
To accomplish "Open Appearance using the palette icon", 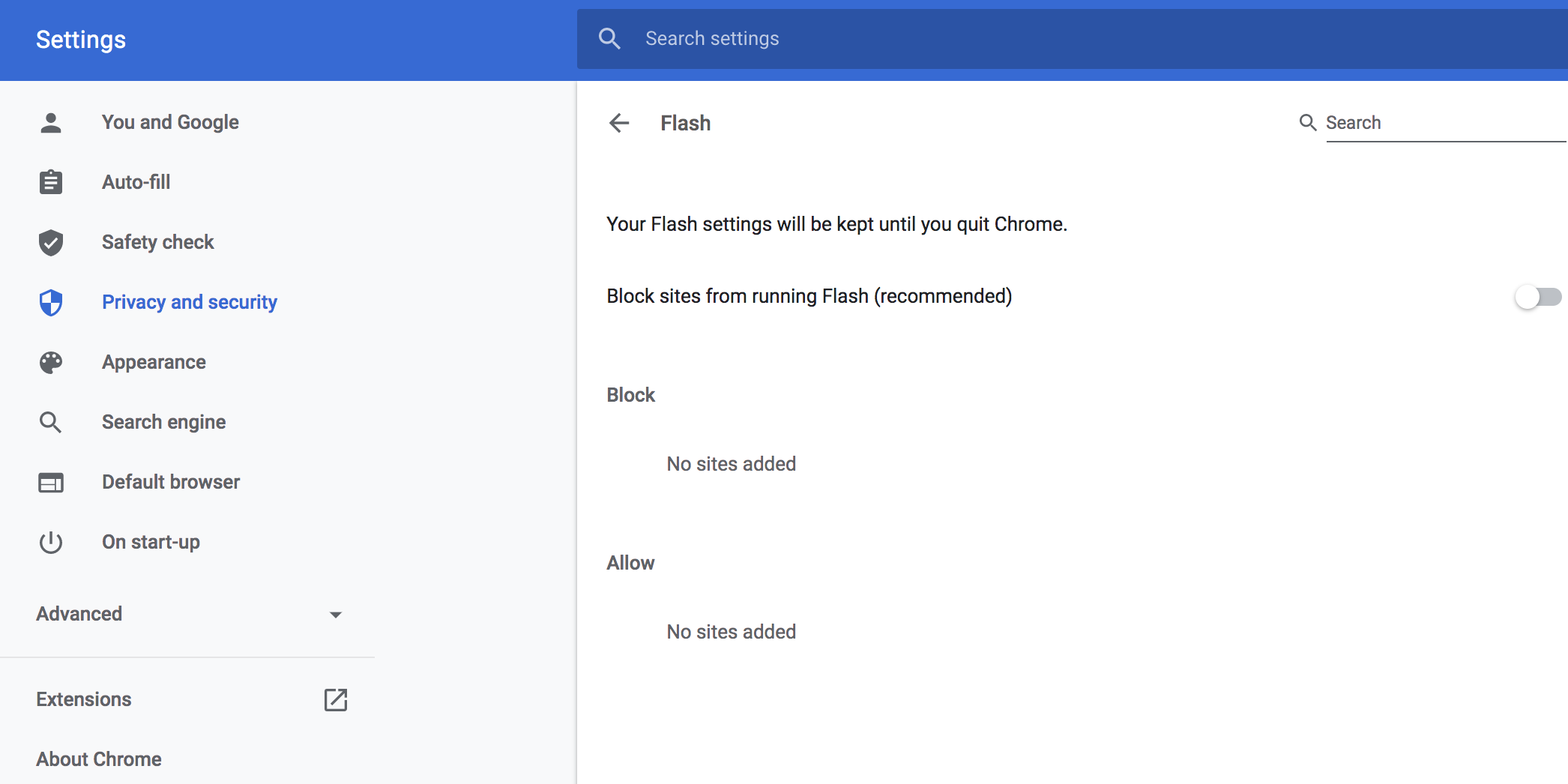I will 50,362.
